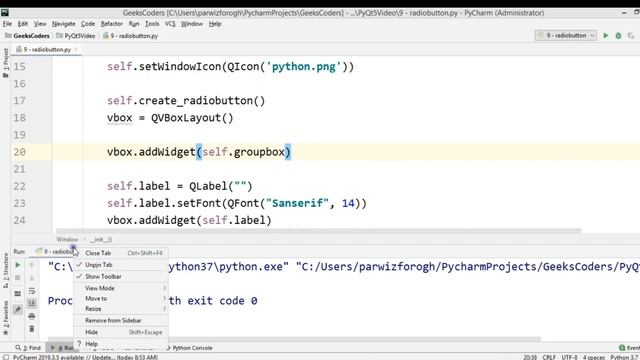Rerun program in the Run panel

[x=18, y=265]
